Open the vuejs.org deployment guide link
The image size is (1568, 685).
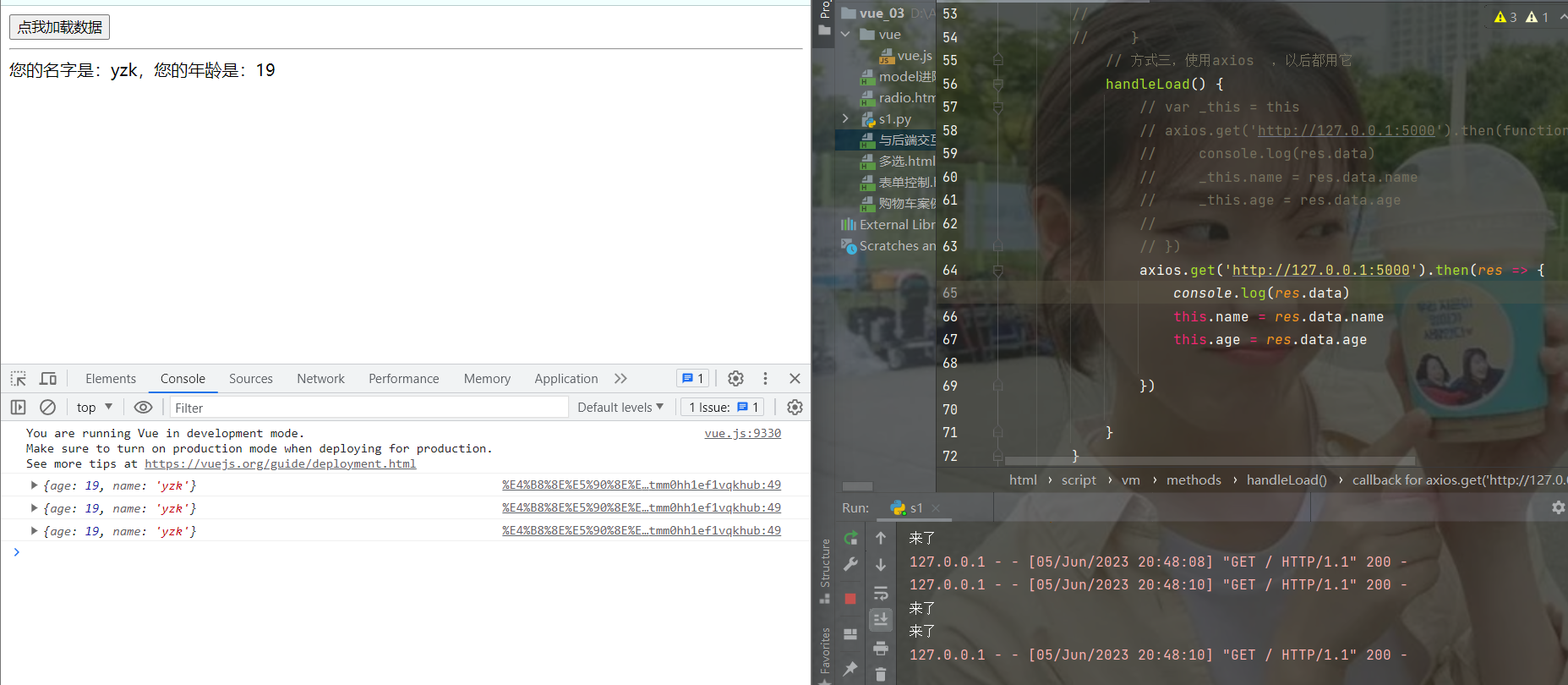pos(281,464)
